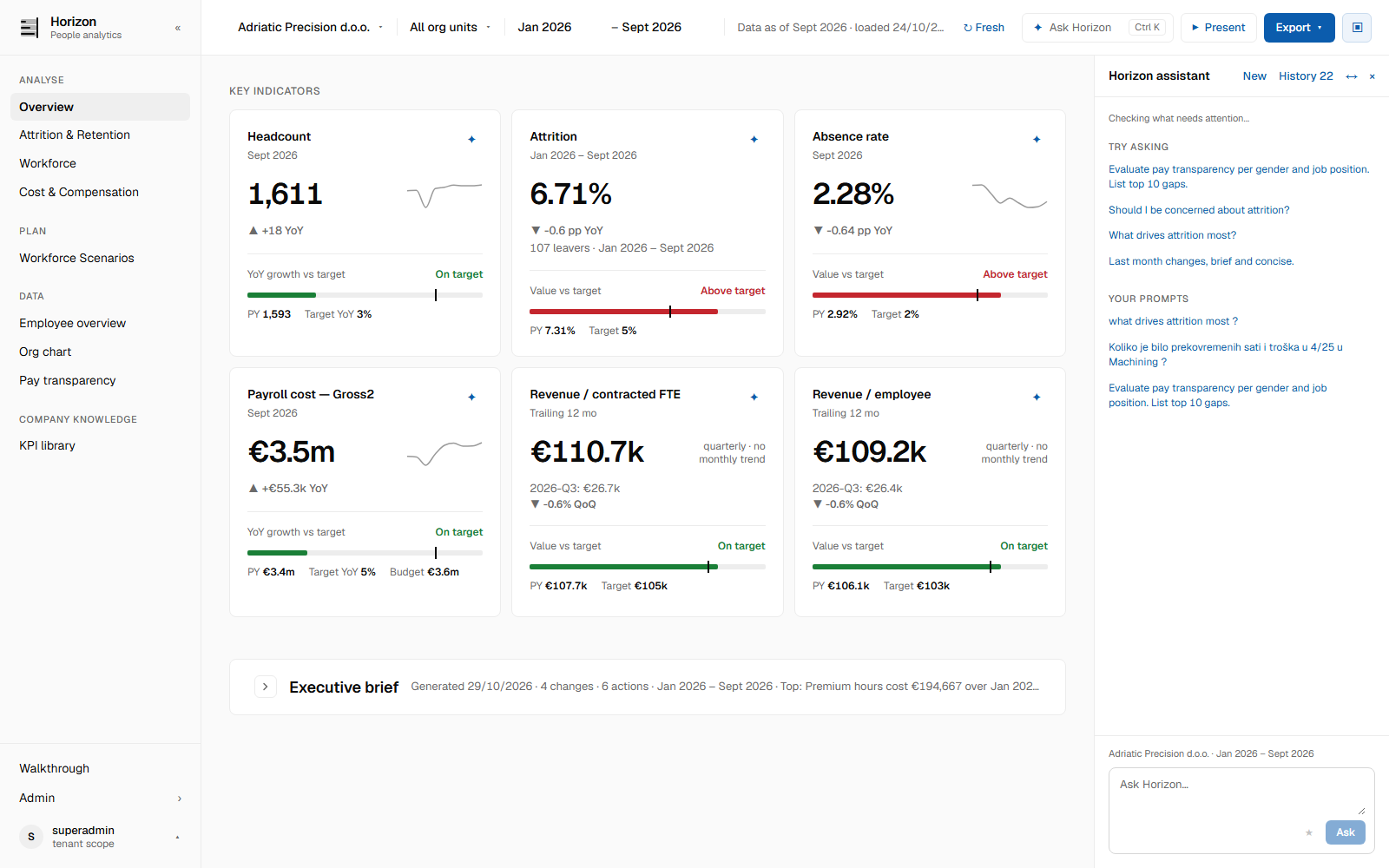
Task: Click the Attrition value vs target bar
Action: pyautogui.click(x=648, y=312)
